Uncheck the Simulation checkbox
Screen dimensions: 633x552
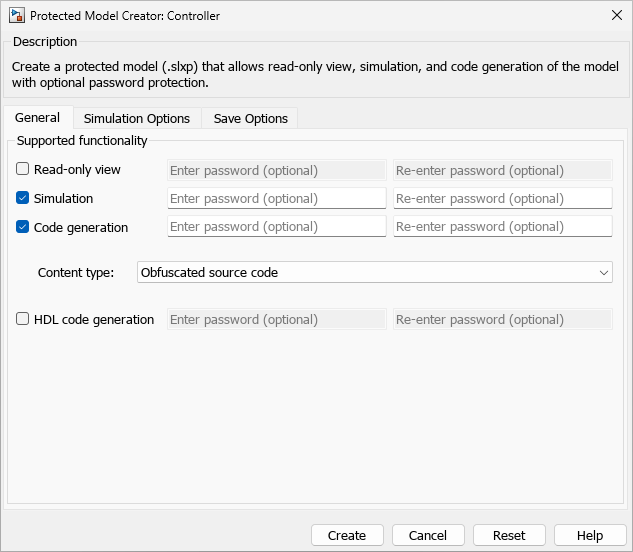coord(23,198)
